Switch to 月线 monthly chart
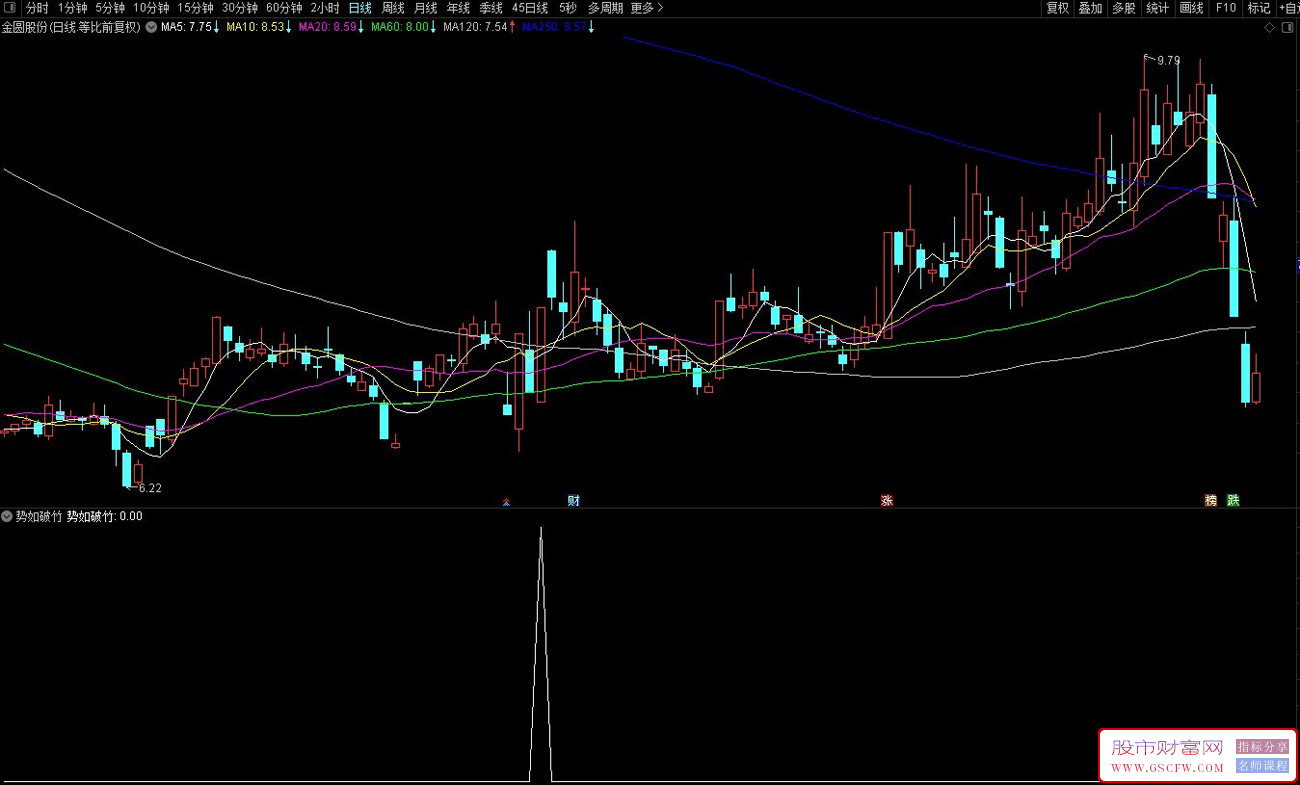 pyautogui.click(x=425, y=8)
